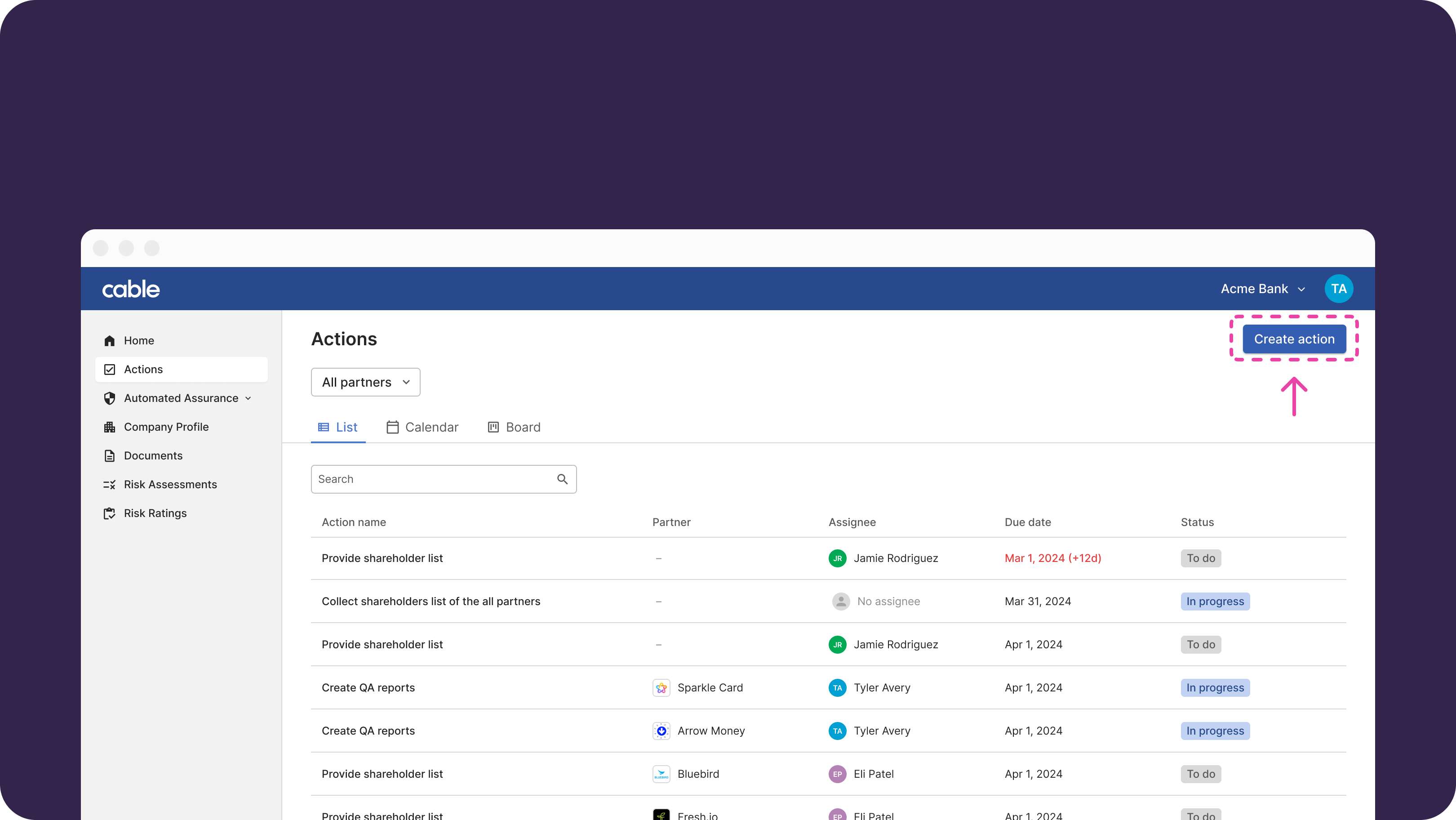Screen dimensions: 1456x820
Task: Click the Home icon in sidebar
Action: pos(110,340)
